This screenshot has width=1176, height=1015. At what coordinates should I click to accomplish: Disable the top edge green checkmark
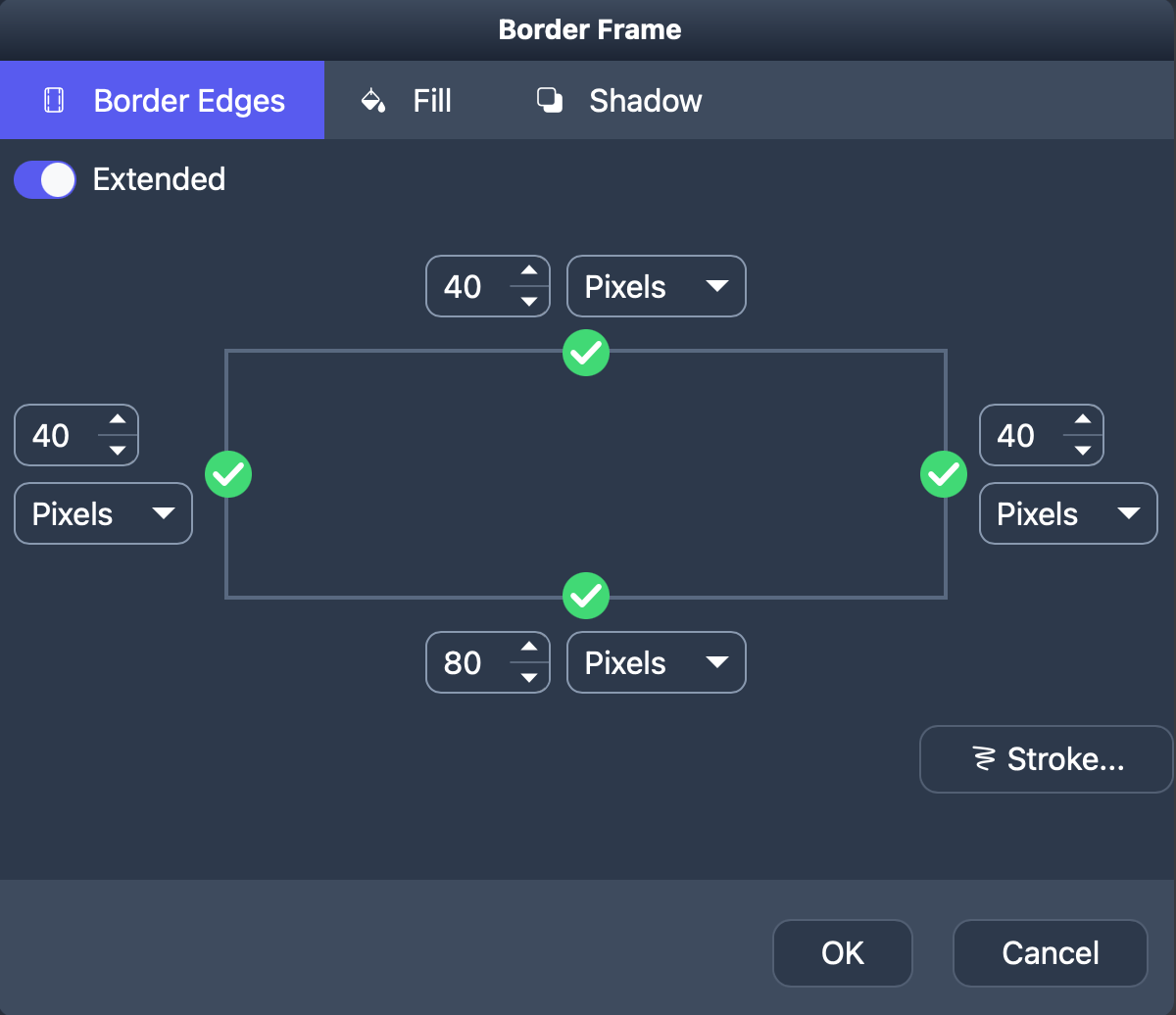click(x=586, y=352)
